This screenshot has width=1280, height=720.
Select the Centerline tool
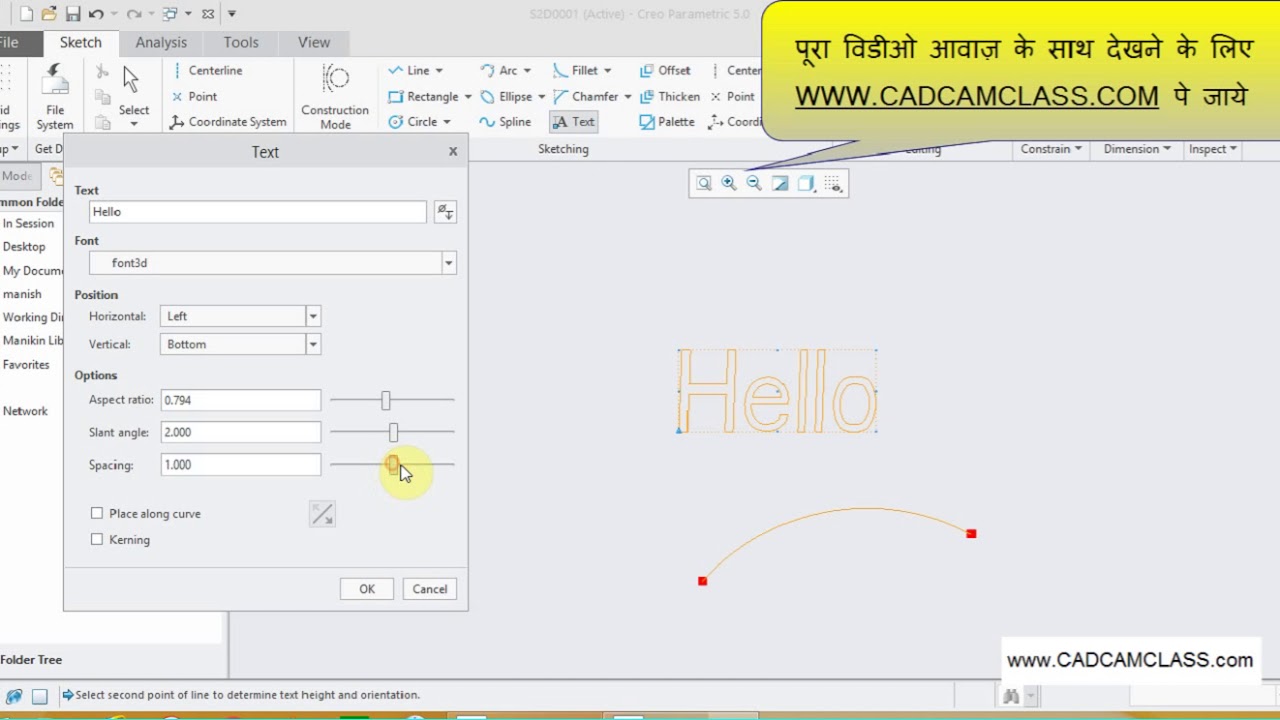206,71
